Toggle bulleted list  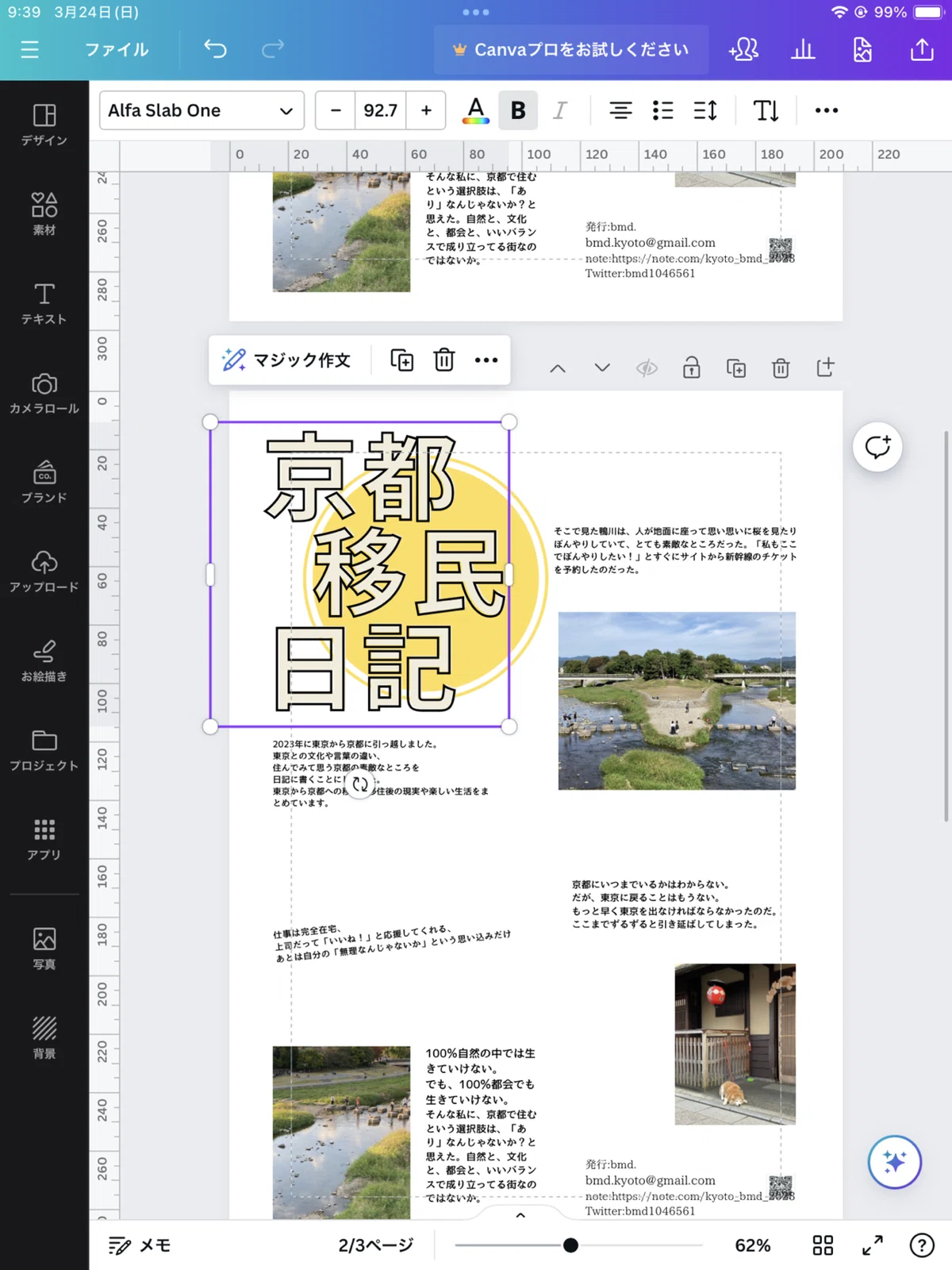click(x=662, y=110)
